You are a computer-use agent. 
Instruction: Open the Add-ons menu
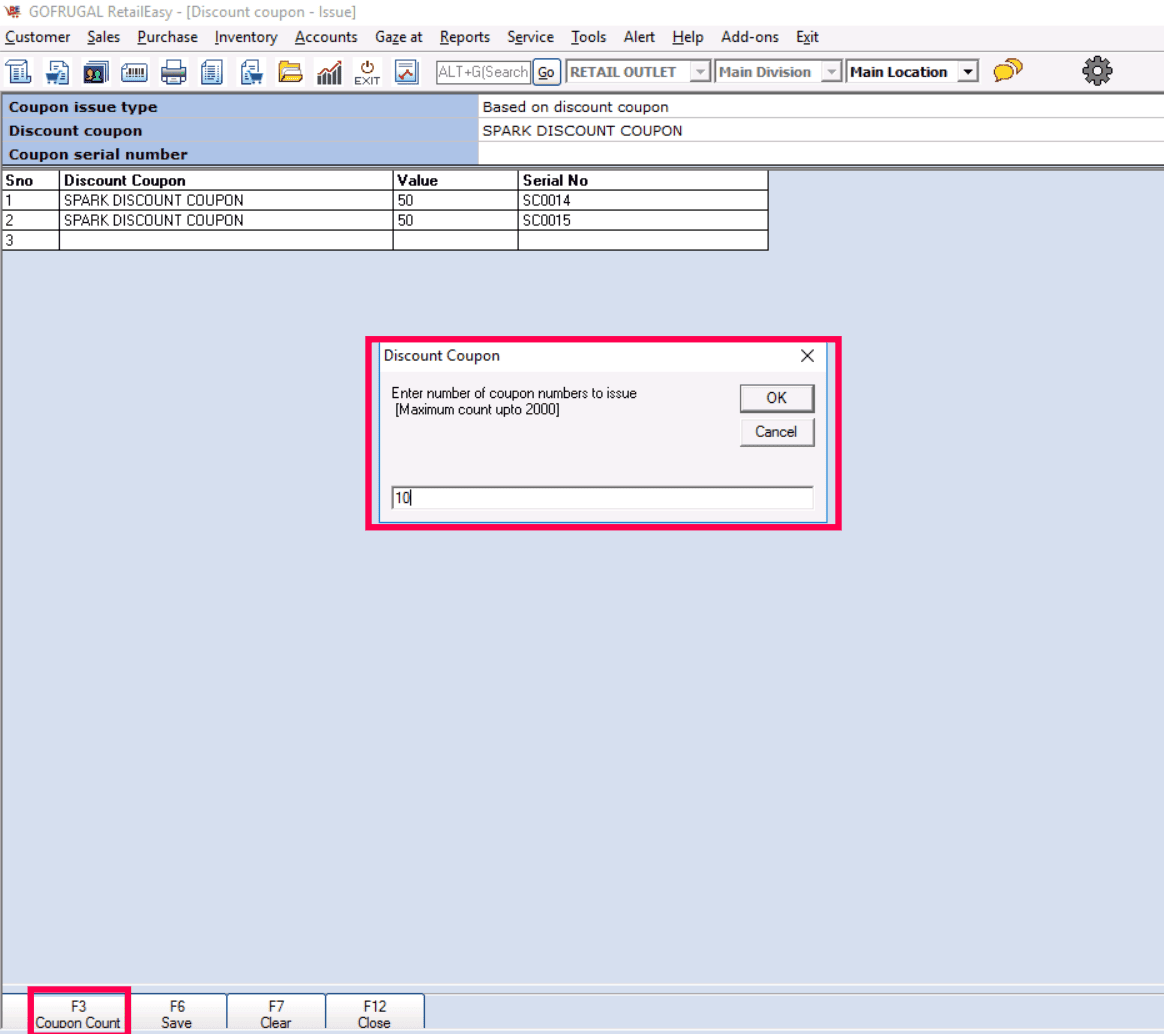click(x=750, y=37)
